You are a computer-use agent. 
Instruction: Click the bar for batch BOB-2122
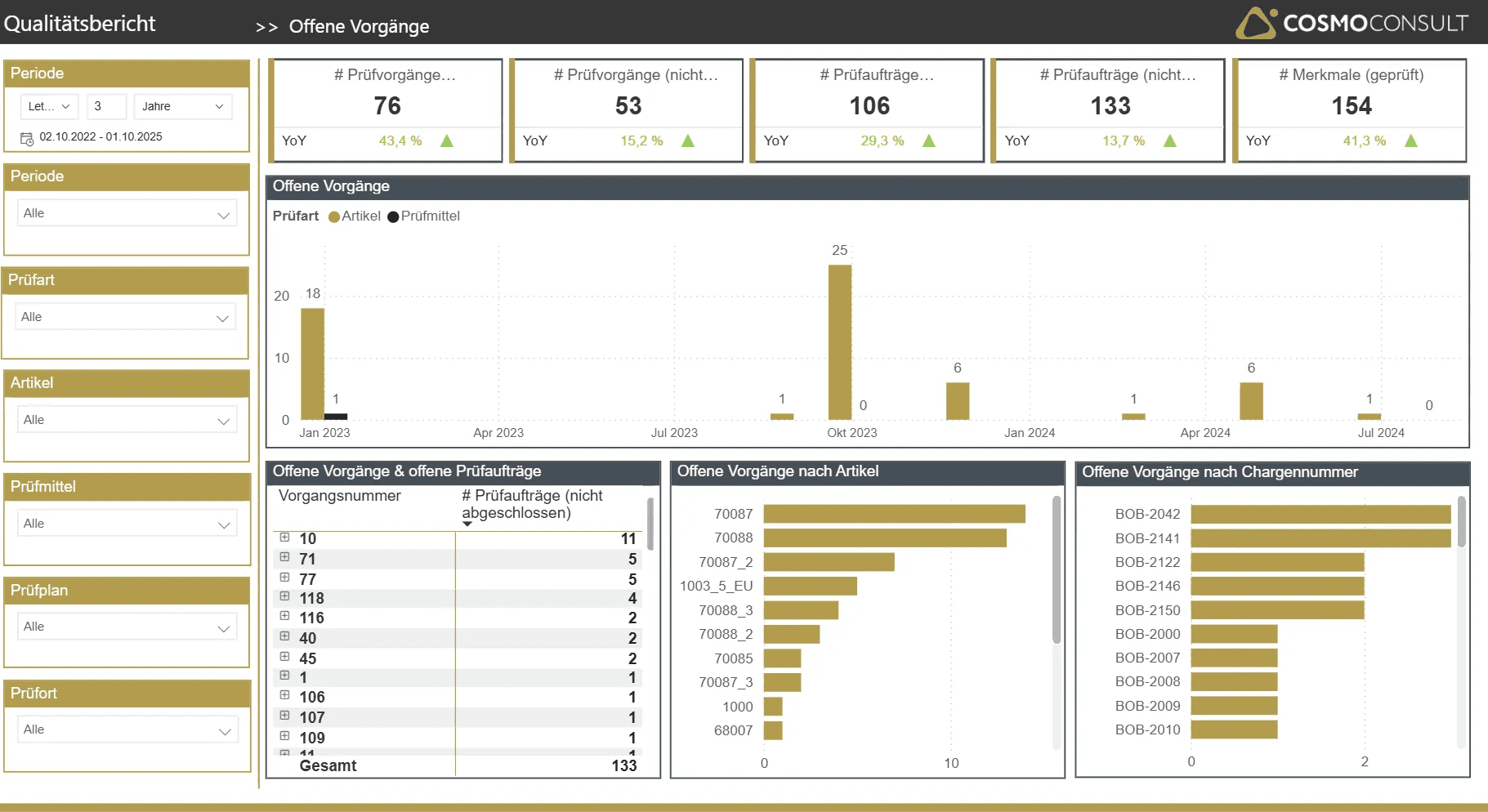(1277, 562)
